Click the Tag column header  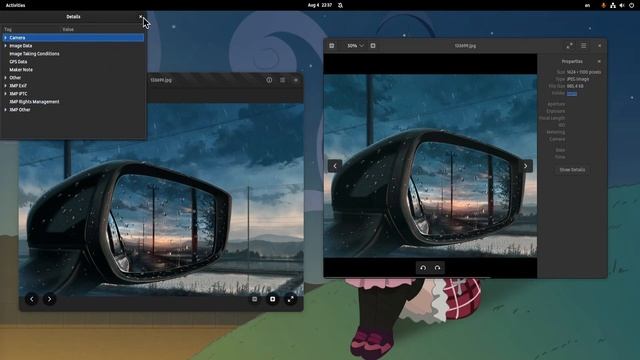click(x=8, y=29)
